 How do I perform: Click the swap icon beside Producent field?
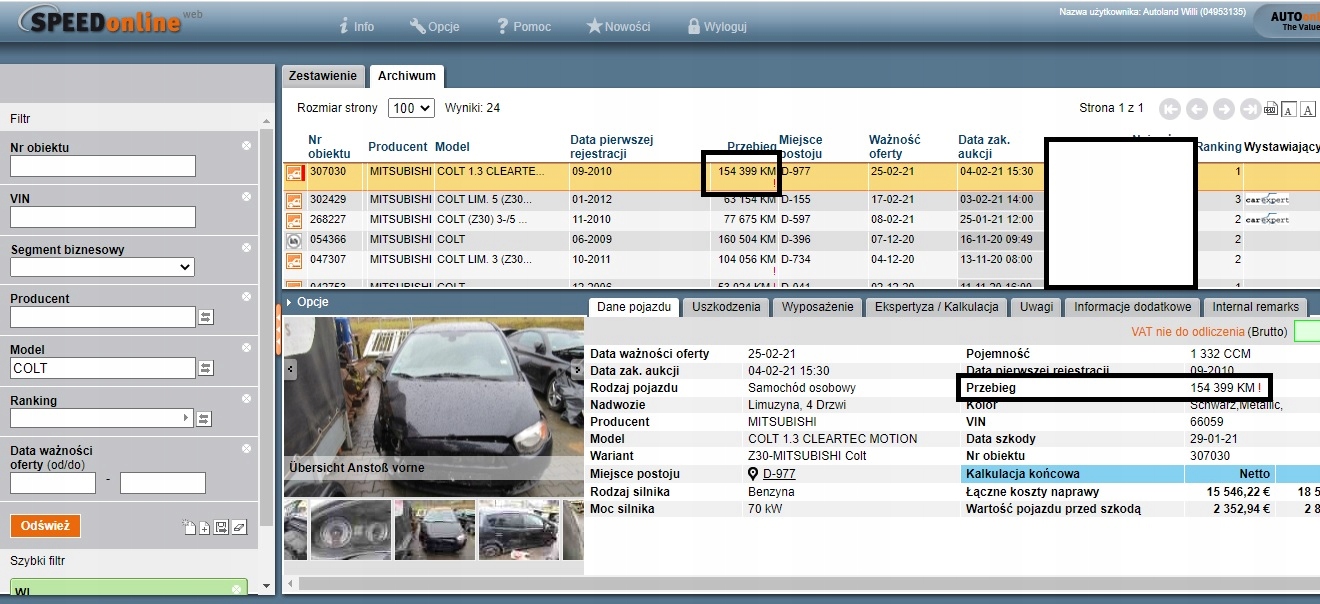(206, 317)
